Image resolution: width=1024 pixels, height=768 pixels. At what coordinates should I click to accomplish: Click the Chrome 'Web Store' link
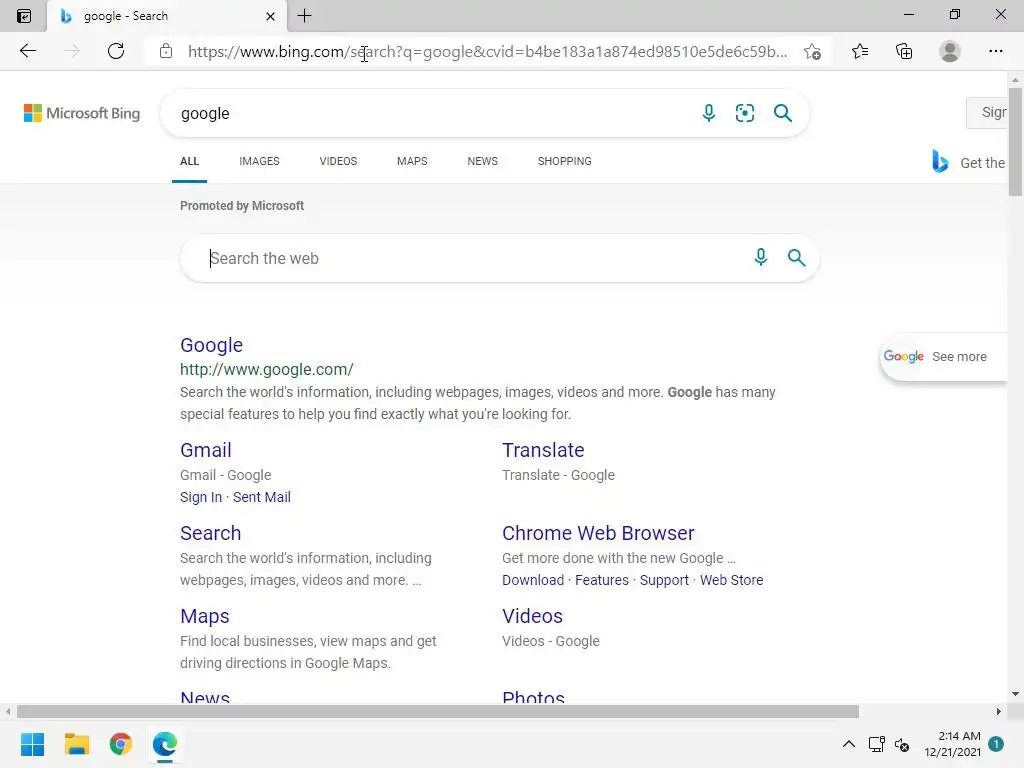[x=731, y=580]
